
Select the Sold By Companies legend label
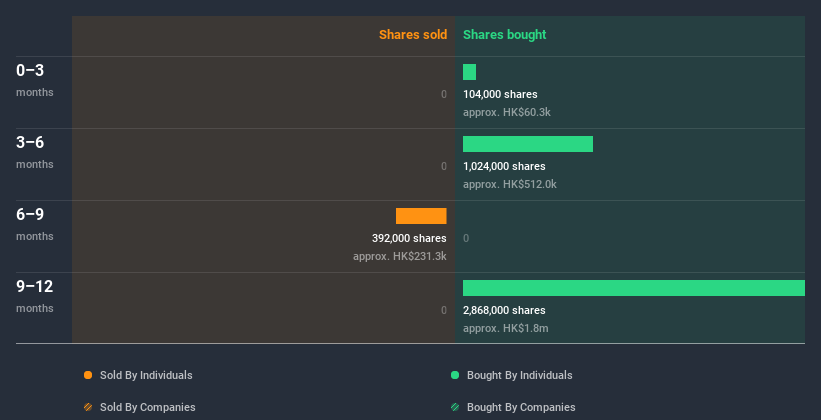click(148, 407)
